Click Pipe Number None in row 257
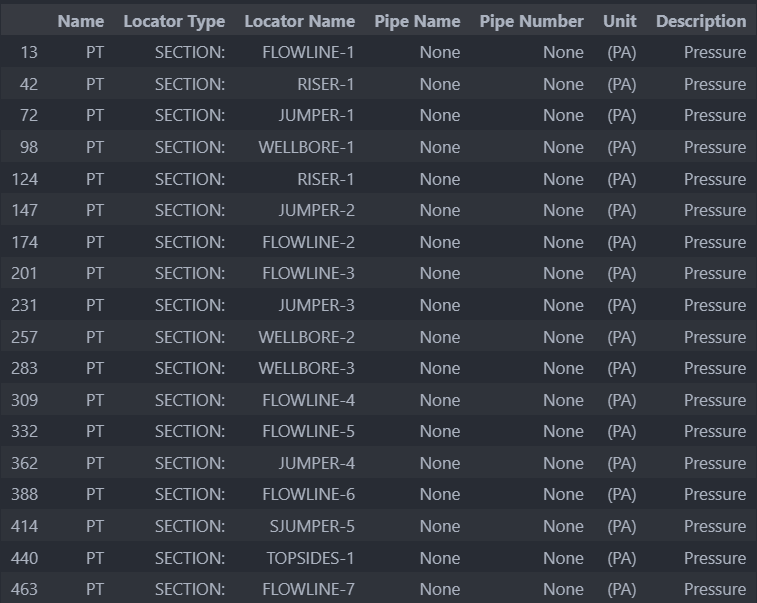This screenshot has width=757, height=603. [563, 337]
